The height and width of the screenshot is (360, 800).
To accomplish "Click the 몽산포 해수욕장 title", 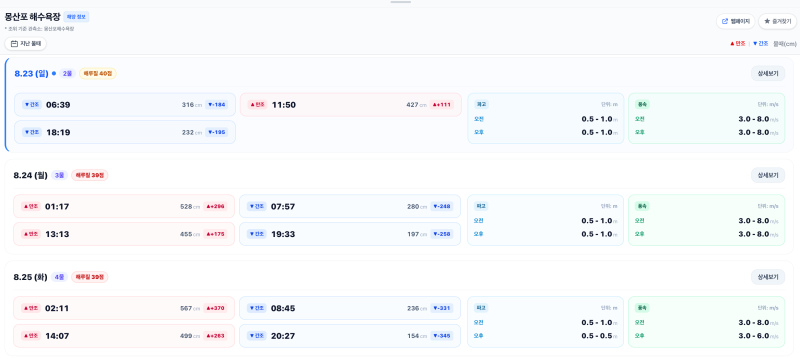I will point(33,17).
